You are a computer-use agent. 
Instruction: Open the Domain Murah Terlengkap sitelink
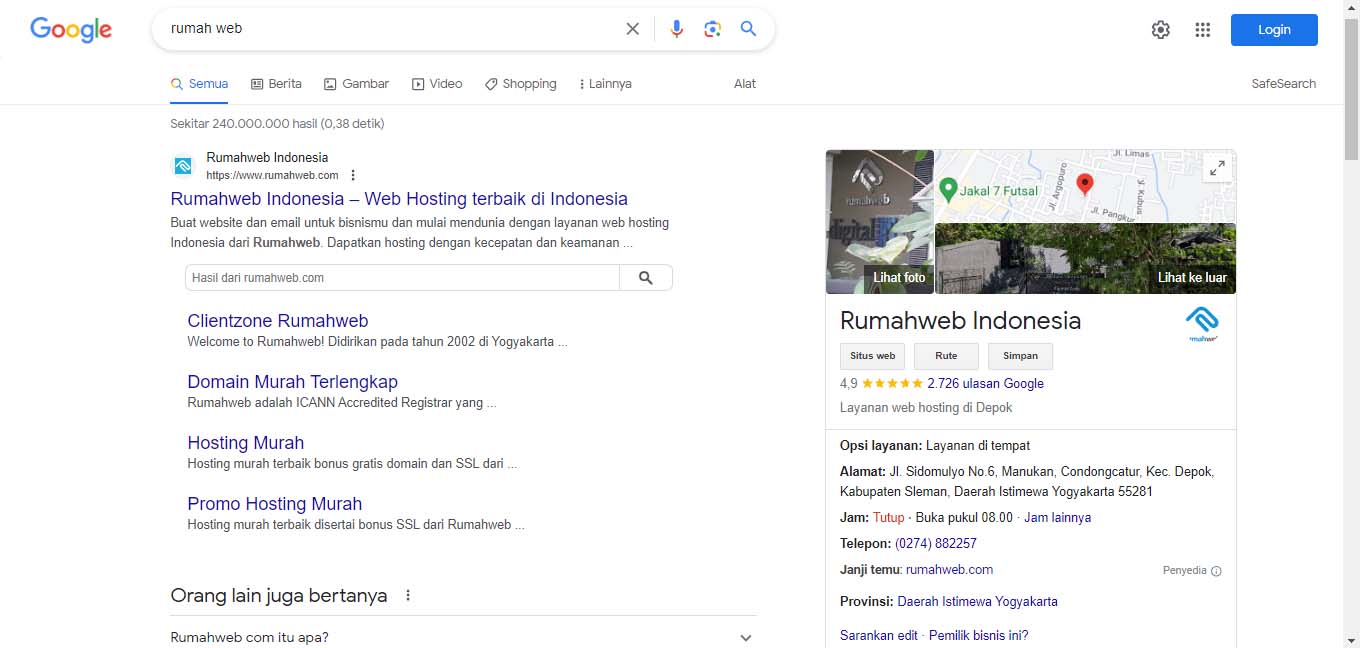293,382
